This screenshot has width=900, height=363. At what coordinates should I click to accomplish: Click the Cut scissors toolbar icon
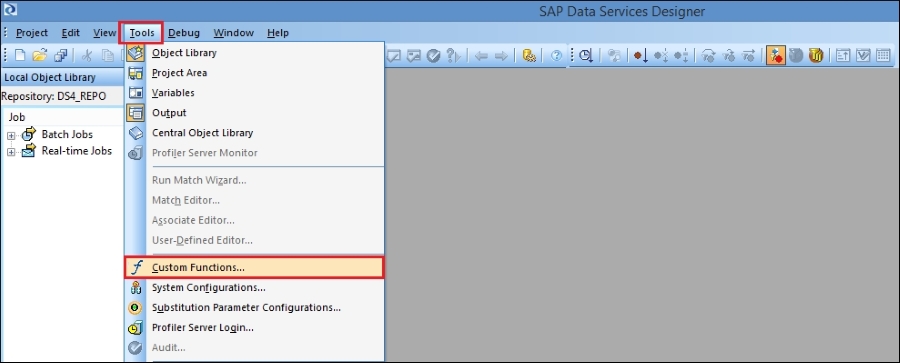(87, 55)
